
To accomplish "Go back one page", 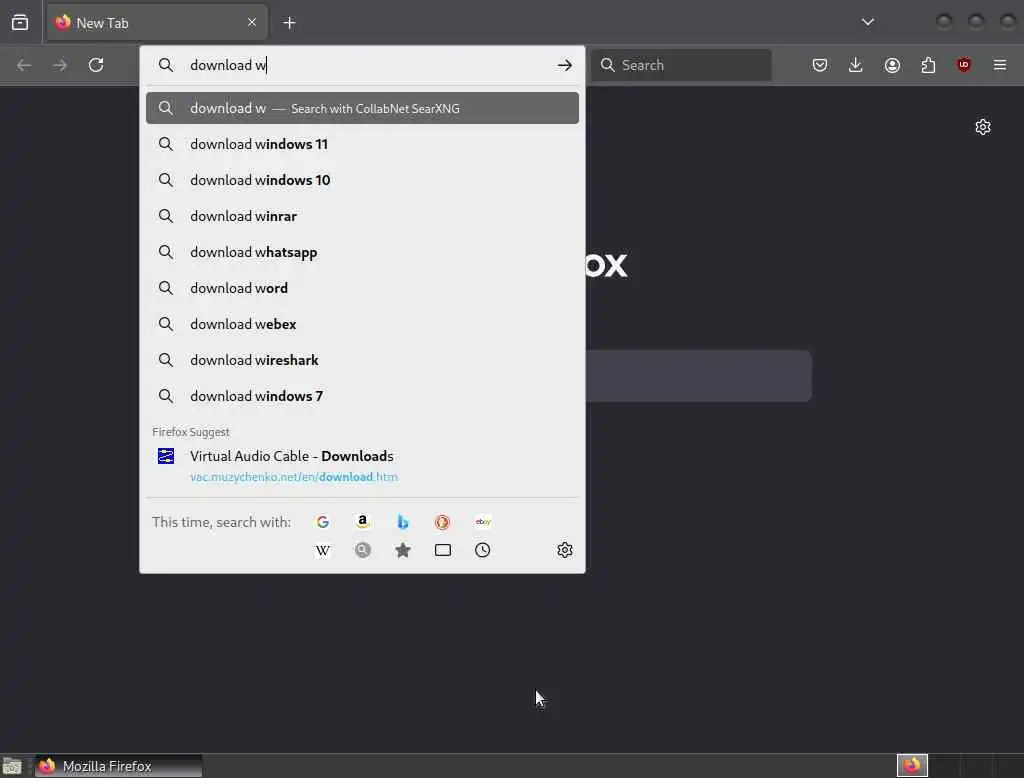I will (x=24, y=65).
